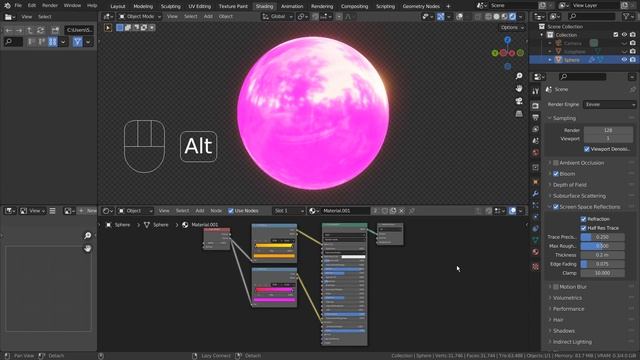Open the Tool properties tab in Properties editor
The image size is (640, 360).
coord(536,91)
